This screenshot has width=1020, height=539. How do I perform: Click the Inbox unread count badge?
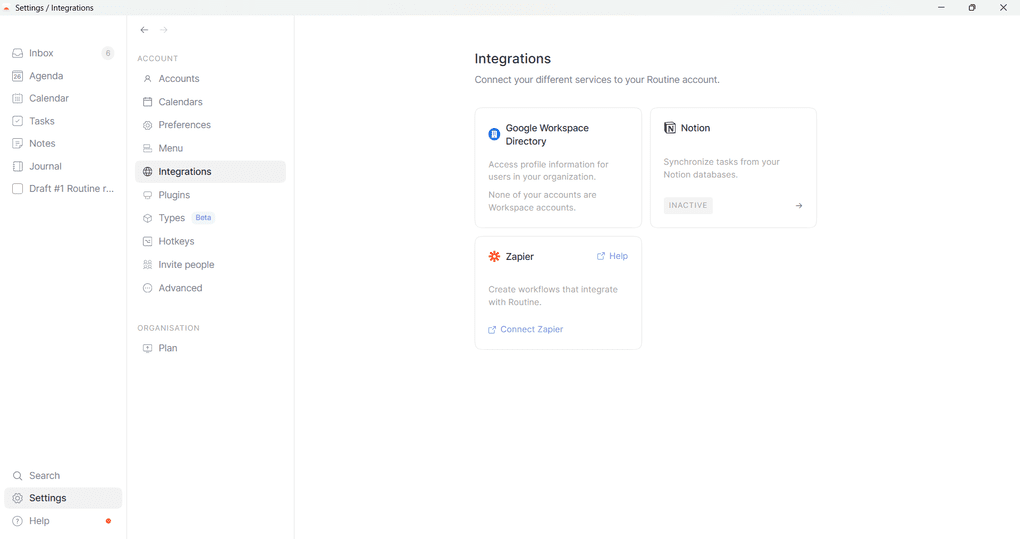(x=108, y=53)
